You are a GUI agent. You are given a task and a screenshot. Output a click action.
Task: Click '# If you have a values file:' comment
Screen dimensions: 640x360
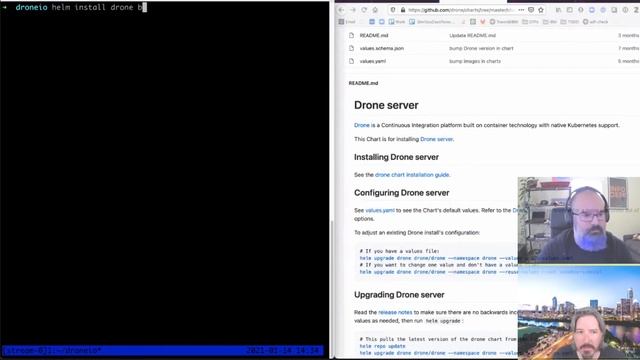(400, 251)
